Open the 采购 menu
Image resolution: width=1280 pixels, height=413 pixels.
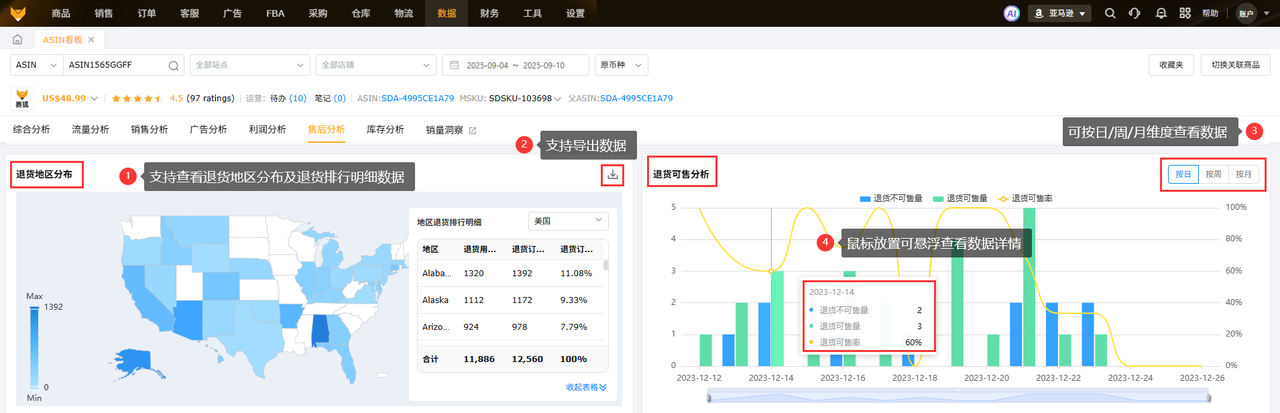(318, 13)
